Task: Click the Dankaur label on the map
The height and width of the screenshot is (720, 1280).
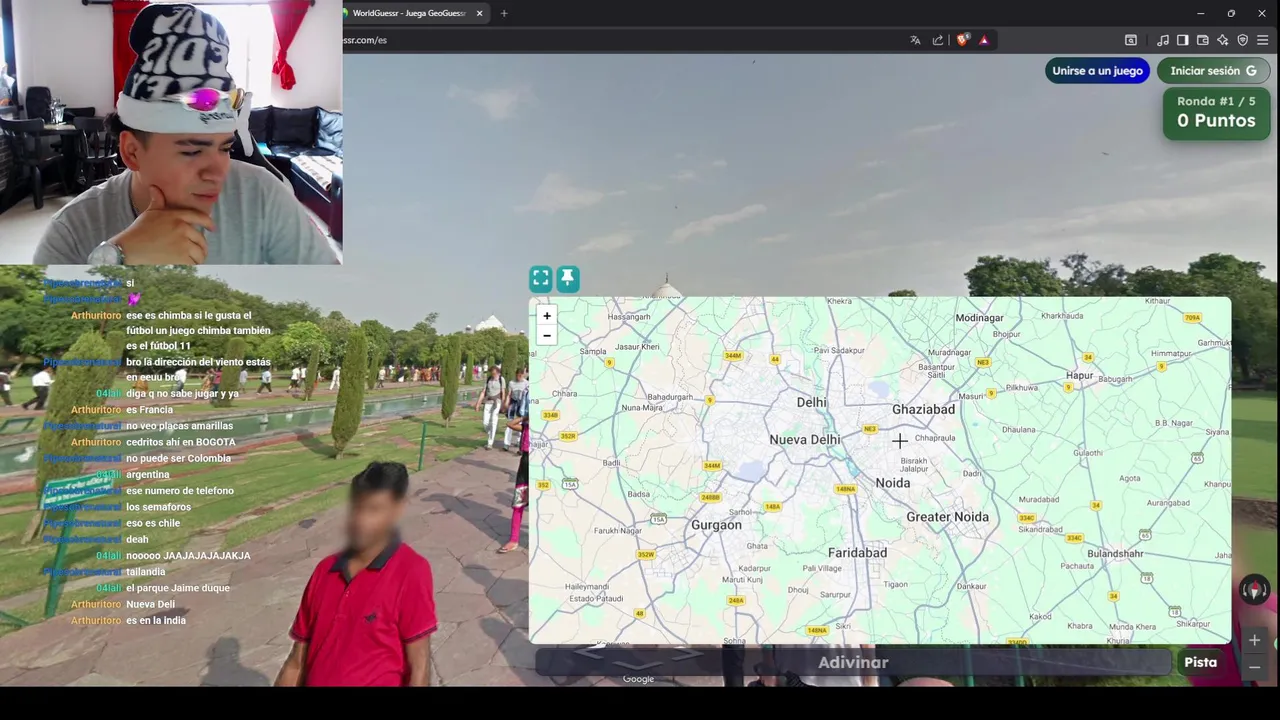Action: point(971,586)
